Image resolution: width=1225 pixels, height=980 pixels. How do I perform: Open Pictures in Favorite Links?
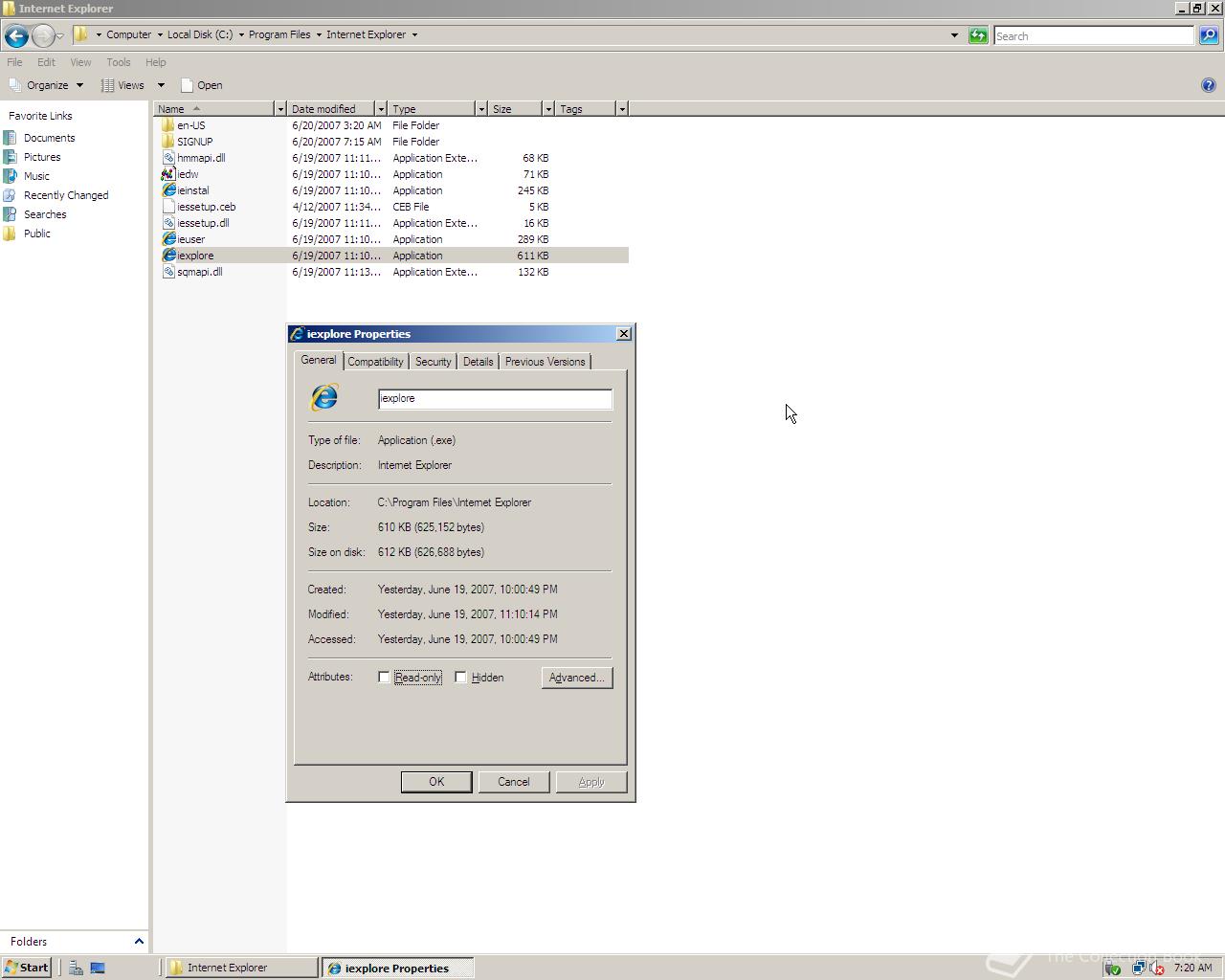[x=42, y=157]
